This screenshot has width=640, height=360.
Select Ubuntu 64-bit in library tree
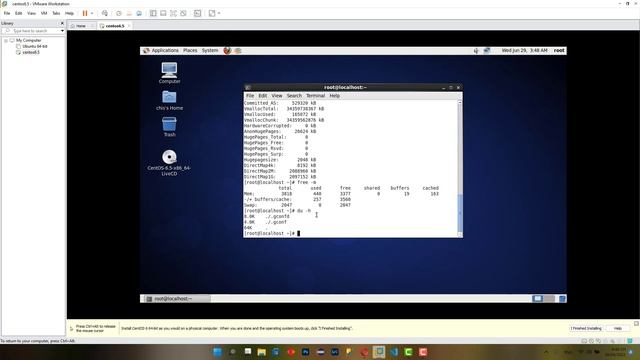(34, 46)
